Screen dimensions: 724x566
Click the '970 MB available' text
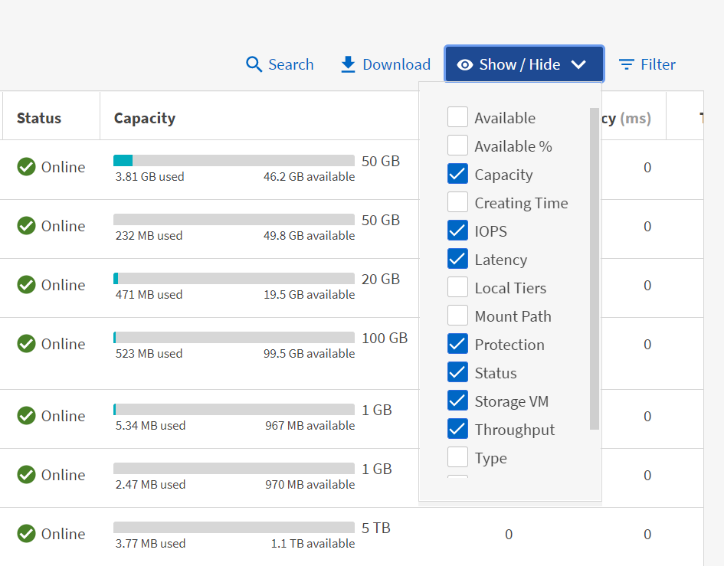(x=310, y=485)
